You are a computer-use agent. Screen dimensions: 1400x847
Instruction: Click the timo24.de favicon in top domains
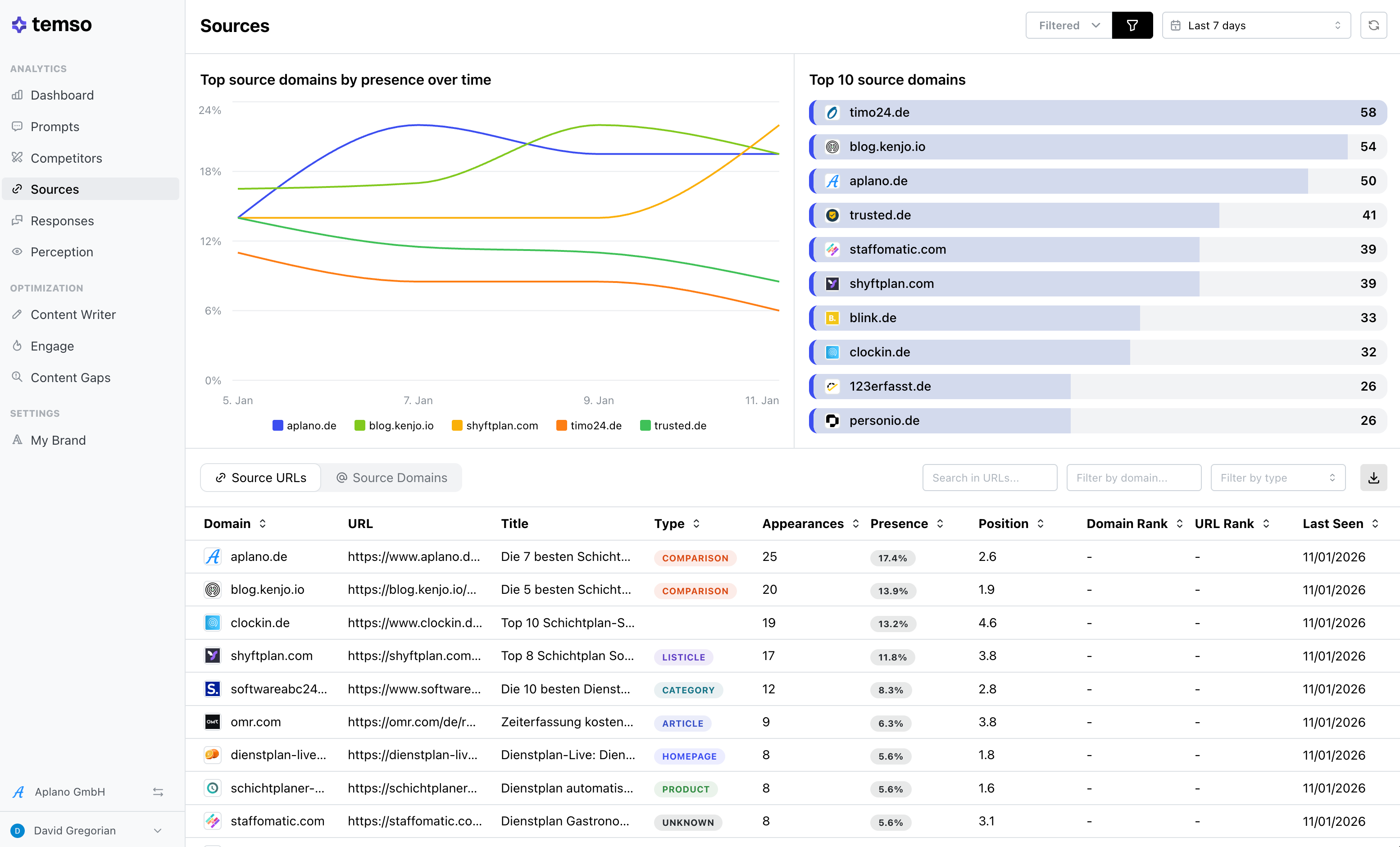[x=832, y=113]
